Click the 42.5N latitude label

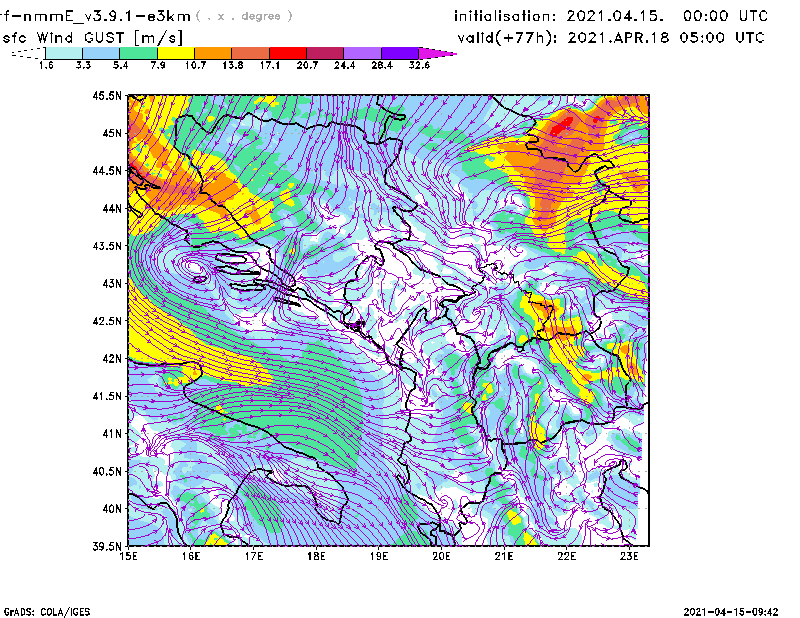(107, 321)
